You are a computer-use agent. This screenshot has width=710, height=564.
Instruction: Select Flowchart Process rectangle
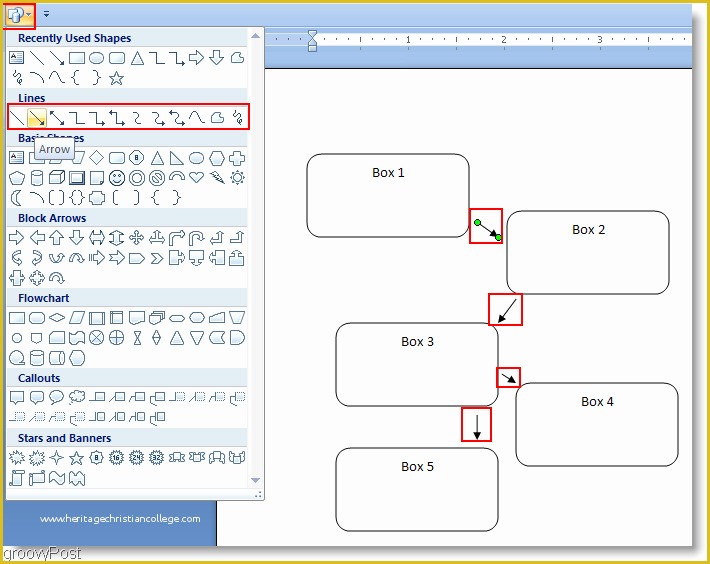coord(17,318)
